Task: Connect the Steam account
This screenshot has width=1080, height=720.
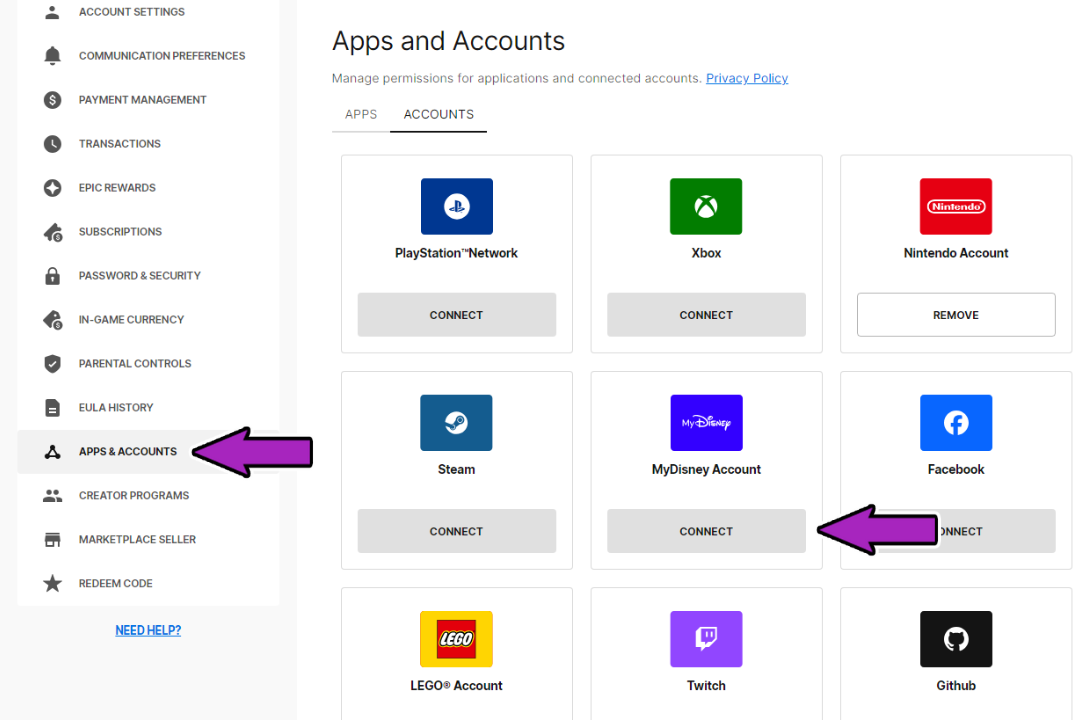Action: (x=456, y=531)
